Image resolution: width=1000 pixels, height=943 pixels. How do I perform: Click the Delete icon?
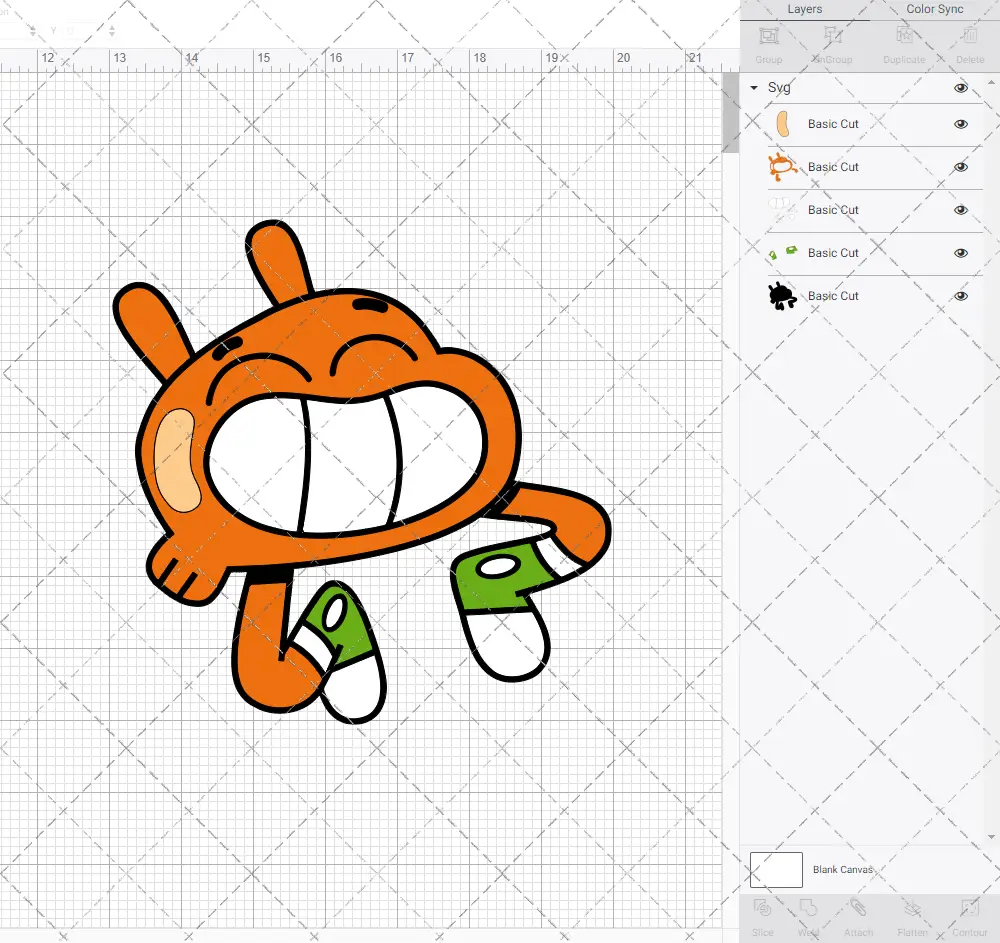(970, 36)
